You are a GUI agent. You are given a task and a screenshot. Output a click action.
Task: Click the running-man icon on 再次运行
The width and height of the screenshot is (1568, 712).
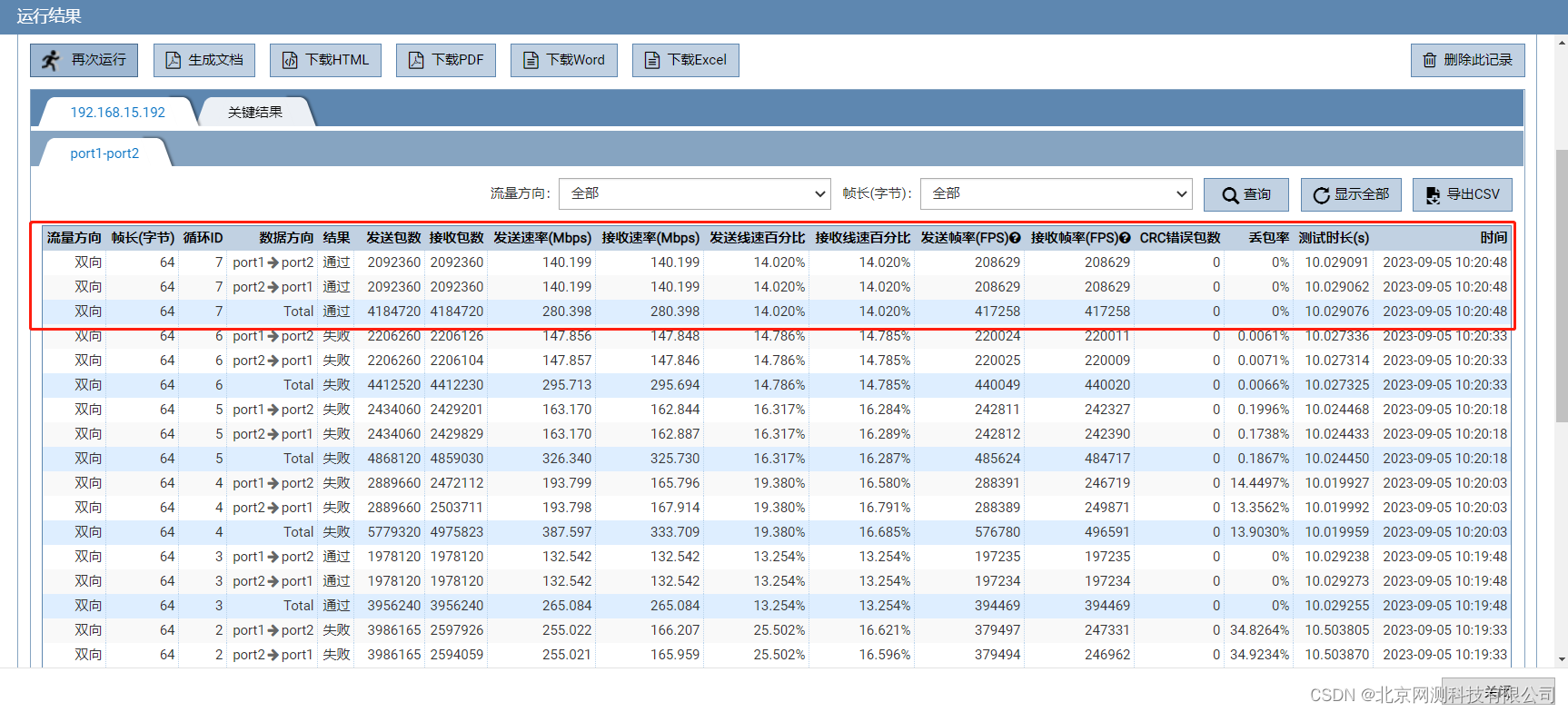[x=51, y=60]
